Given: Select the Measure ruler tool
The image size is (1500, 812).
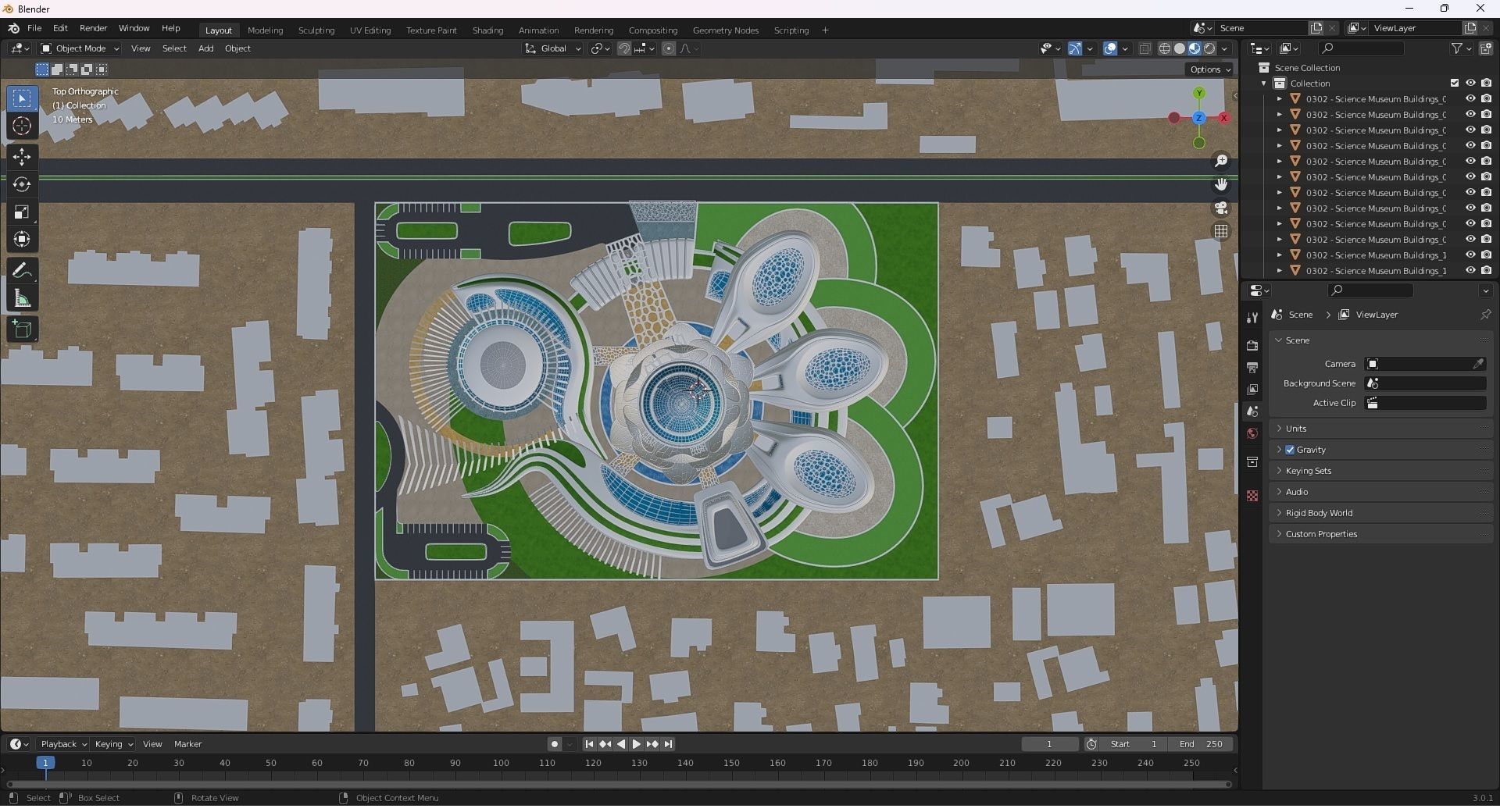Looking at the screenshot, I should (x=22, y=298).
